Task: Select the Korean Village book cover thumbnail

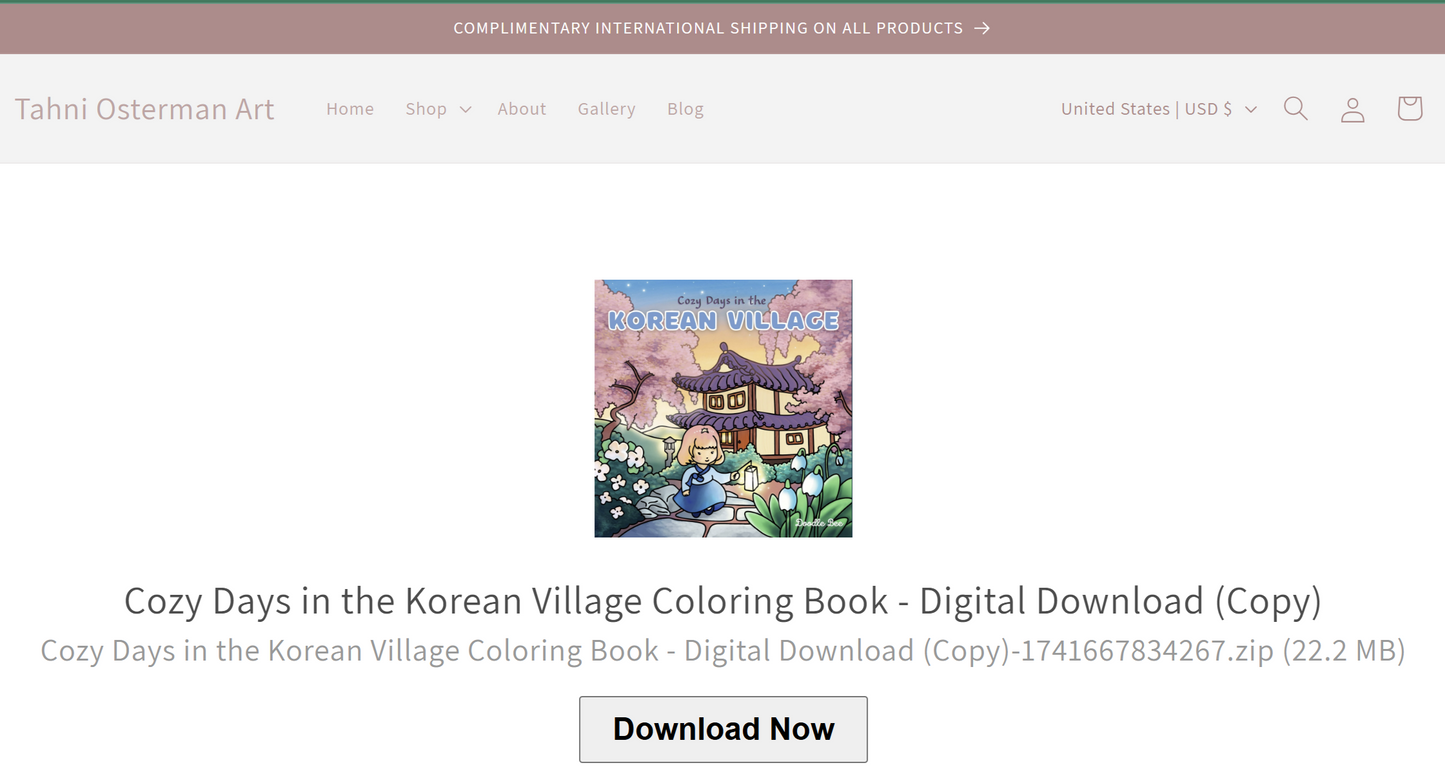Action: tap(723, 408)
